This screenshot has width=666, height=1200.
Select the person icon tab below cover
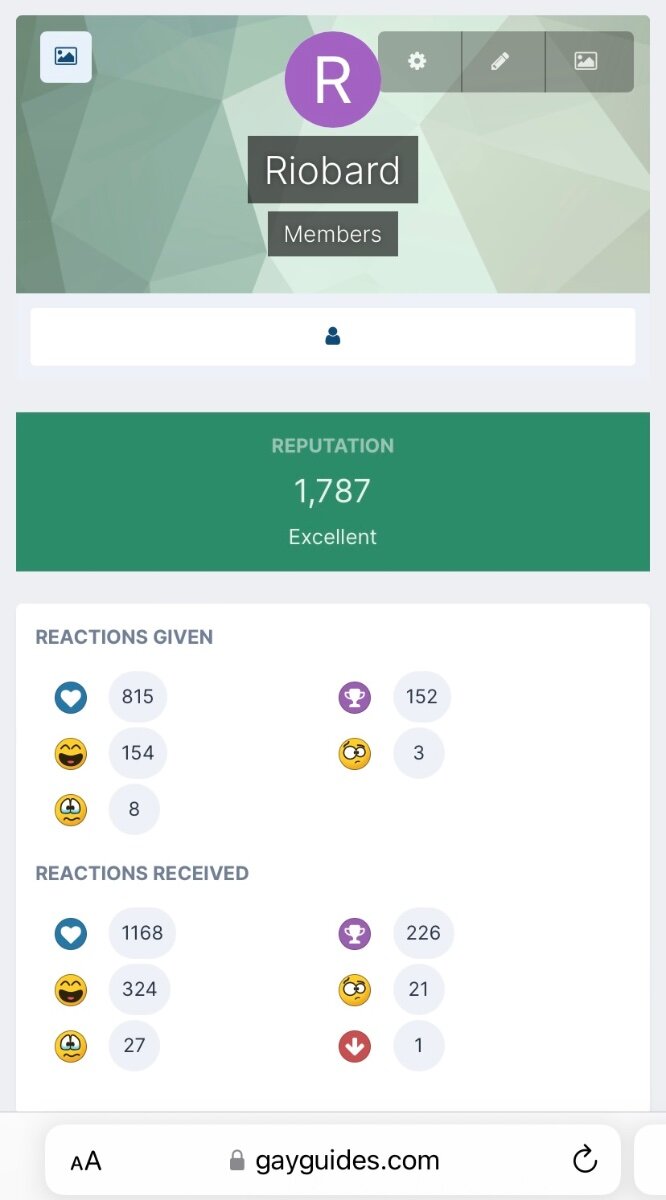[333, 337]
